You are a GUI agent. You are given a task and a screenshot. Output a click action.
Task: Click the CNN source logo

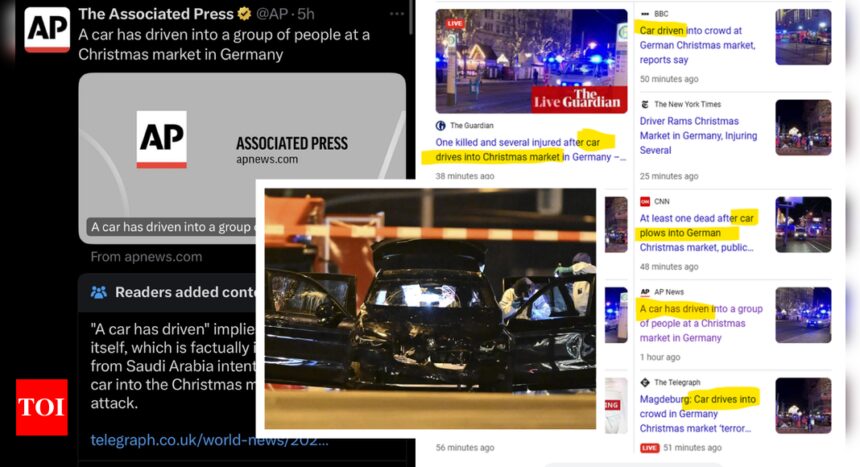coord(645,201)
